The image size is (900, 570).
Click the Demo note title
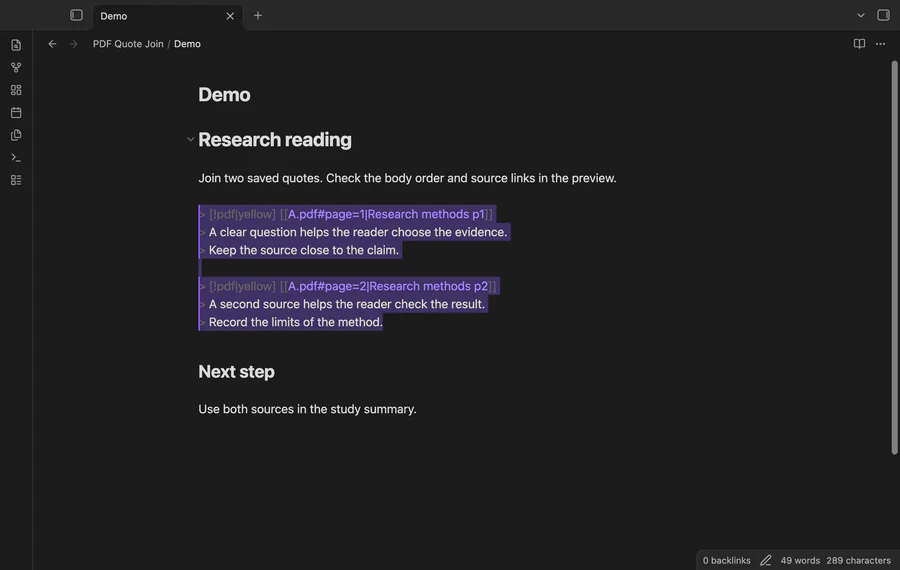click(224, 95)
